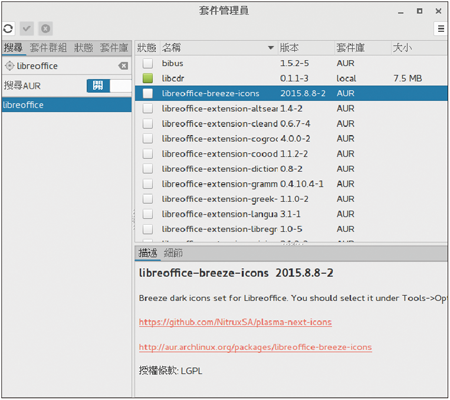Check the libreoffice-breeze-icons checkbox
Screen dimensions: 450x400
click(148, 93)
